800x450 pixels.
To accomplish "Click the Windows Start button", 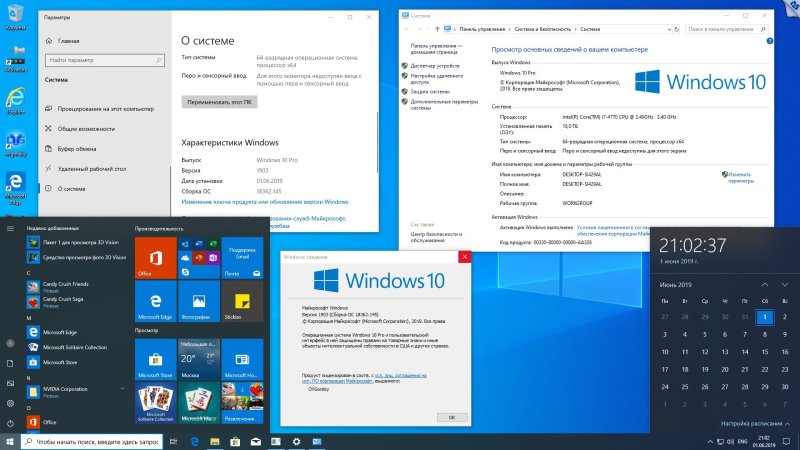I will click(x=10, y=441).
